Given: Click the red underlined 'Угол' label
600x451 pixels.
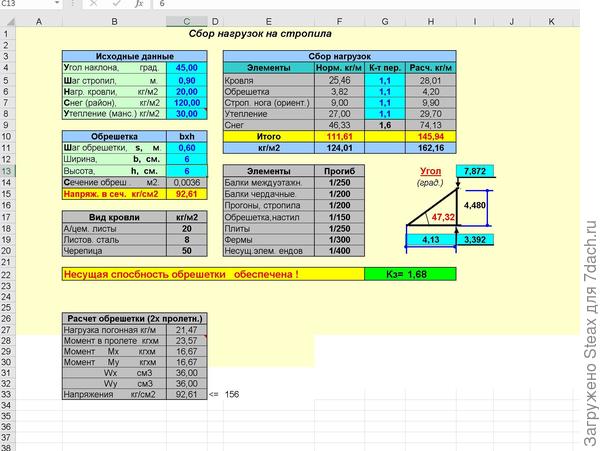Looking at the screenshot, I should pyautogui.click(x=430, y=171).
